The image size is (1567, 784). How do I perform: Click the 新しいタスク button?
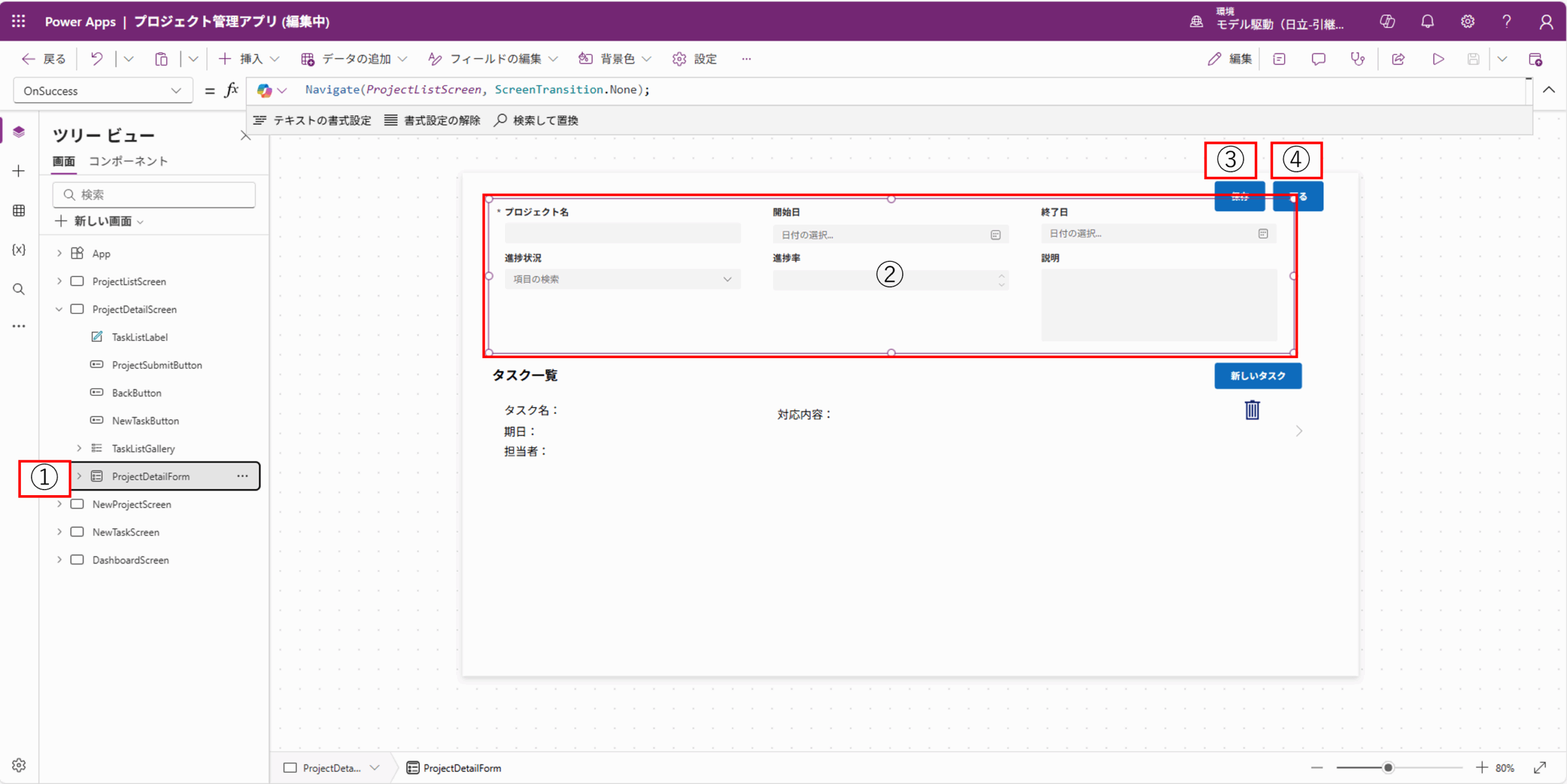[1257, 376]
